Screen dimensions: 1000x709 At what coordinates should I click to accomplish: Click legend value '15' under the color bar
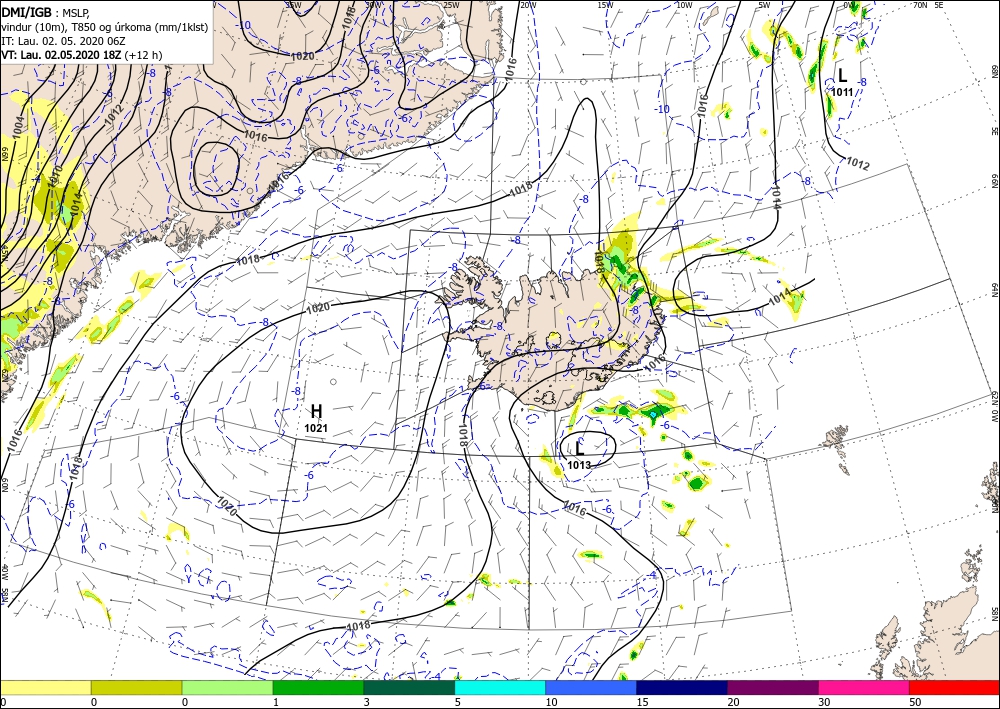(x=642, y=703)
